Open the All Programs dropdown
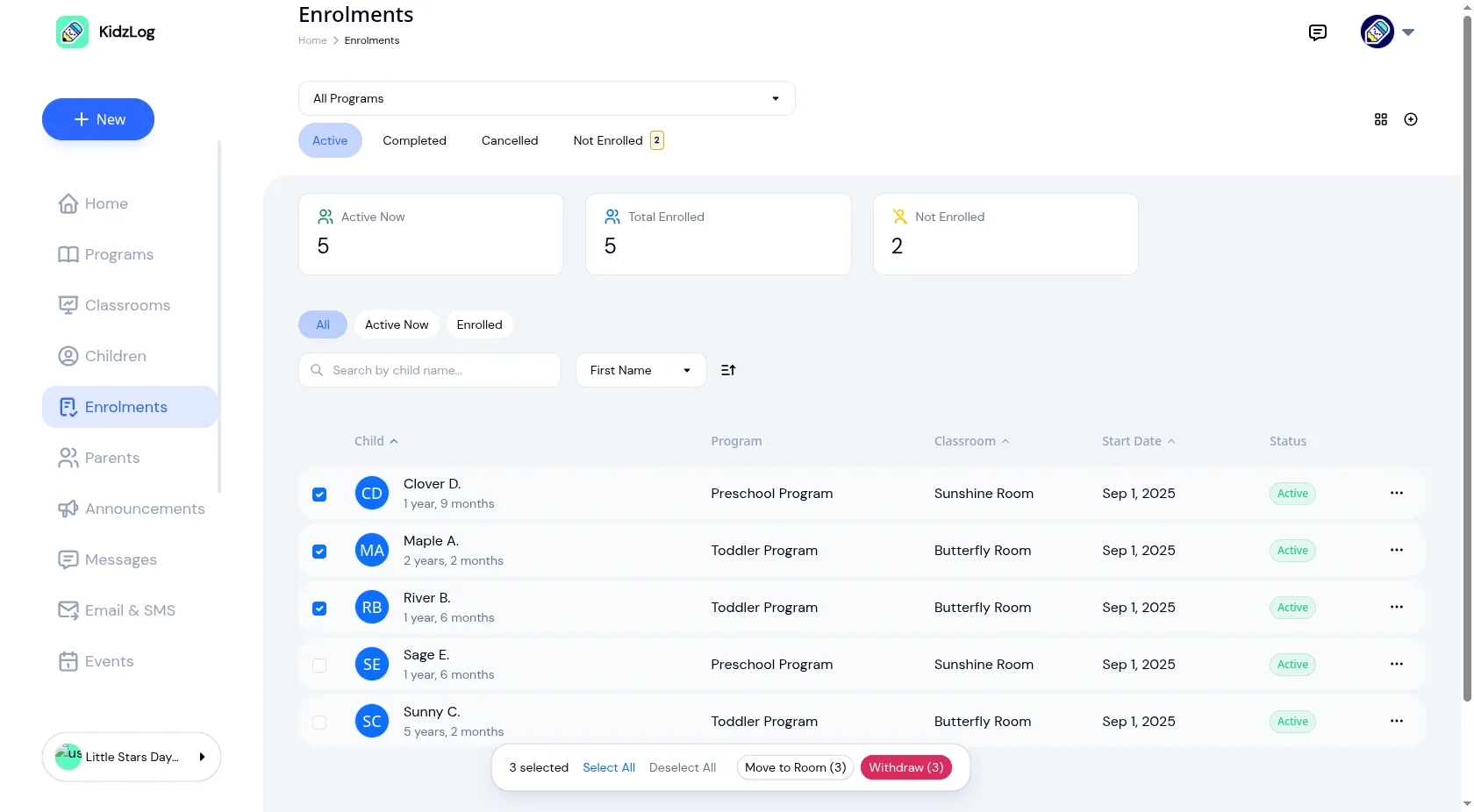Image resolution: width=1474 pixels, height=812 pixels. [547, 98]
